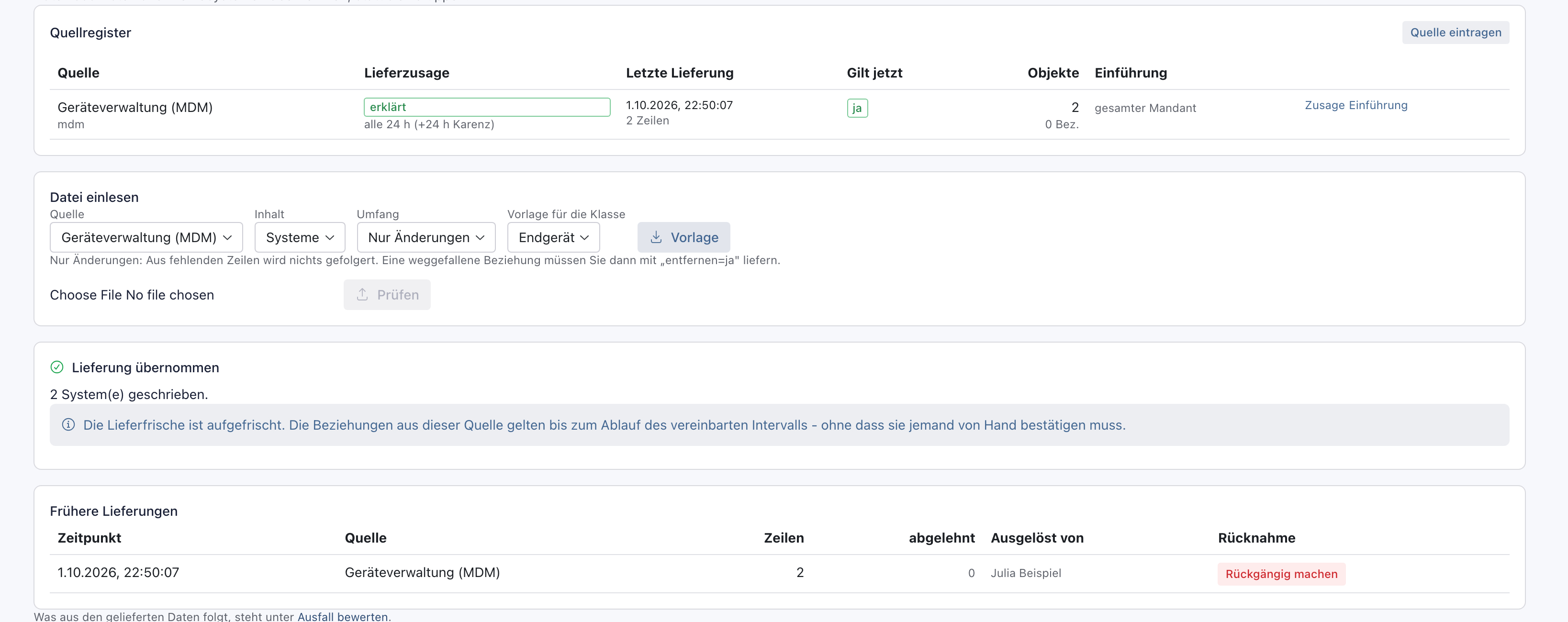1568x622 pixels.
Task: Click the Frühere Lieferungen heading
Action: click(x=114, y=511)
